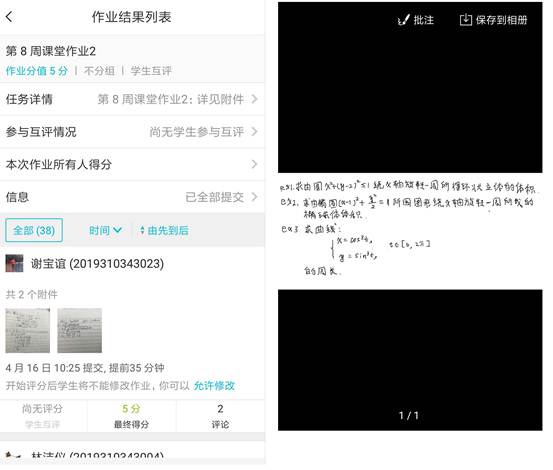The width and height of the screenshot is (553, 470).
Task: Select the 全部 (38) filter tab
Action: tap(34, 231)
